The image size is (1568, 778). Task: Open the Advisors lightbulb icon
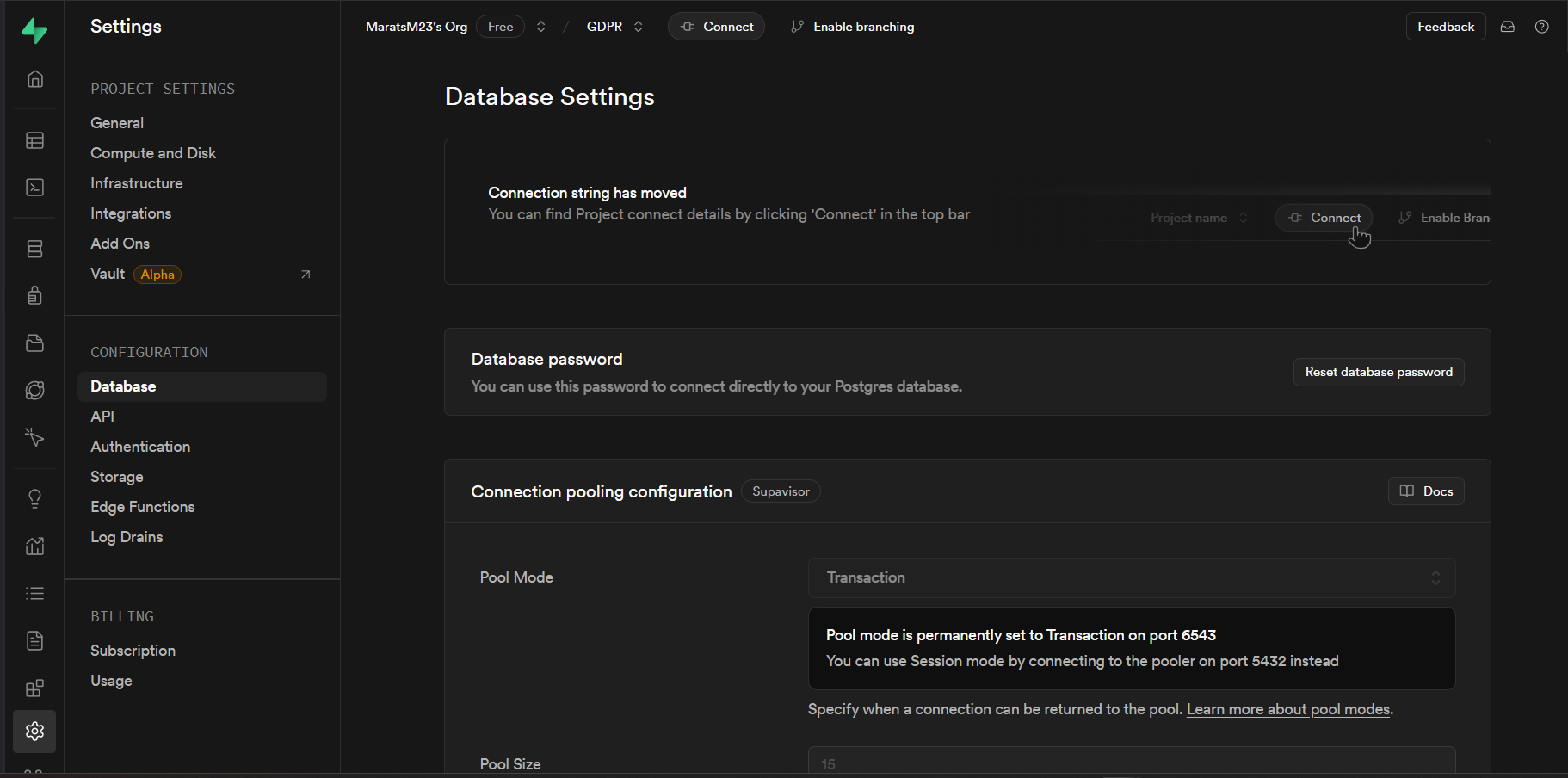(34, 499)
